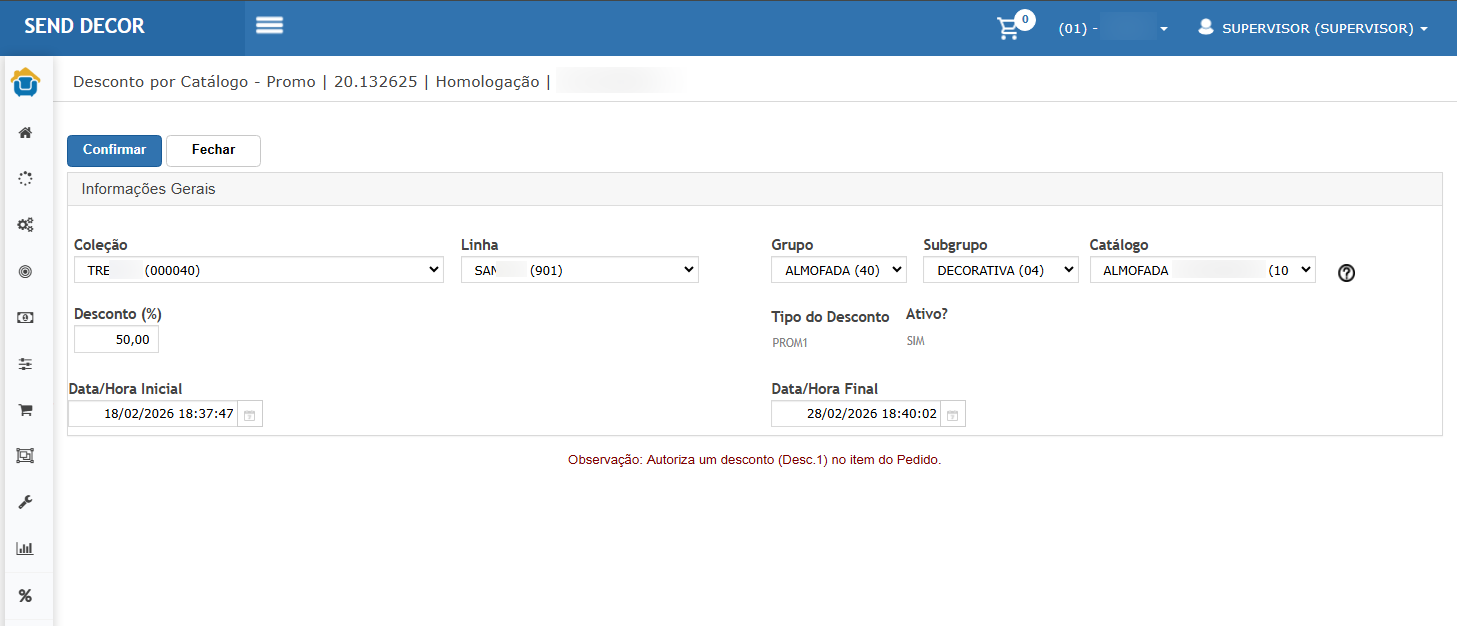
Task: Click the Desconto (%) input field
Action: (116, 340)
